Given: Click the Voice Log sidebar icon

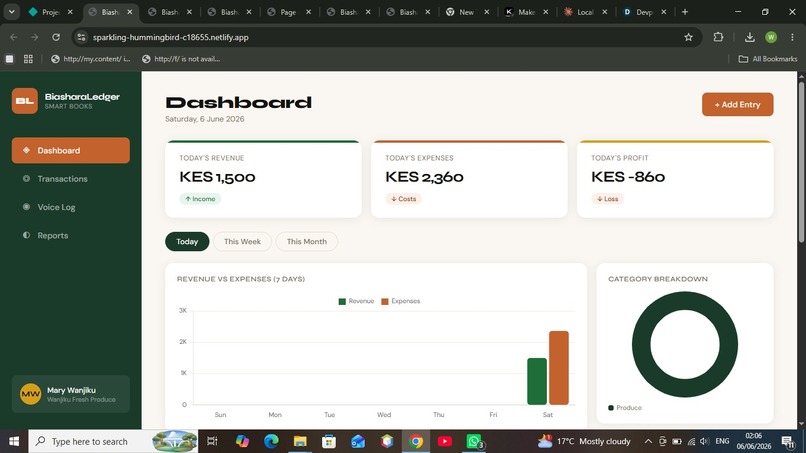Looking at the screenshot, I should point(26,207).
